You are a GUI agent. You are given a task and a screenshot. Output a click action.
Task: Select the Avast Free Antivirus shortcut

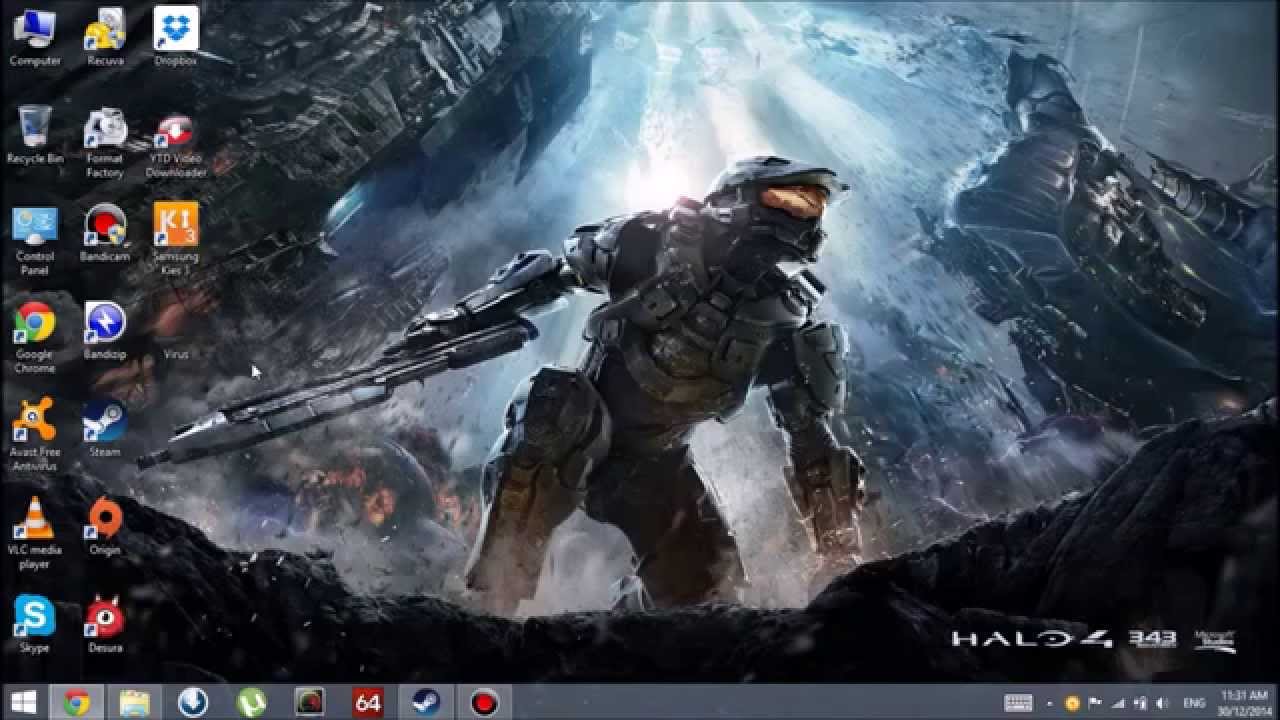[35, 436]
